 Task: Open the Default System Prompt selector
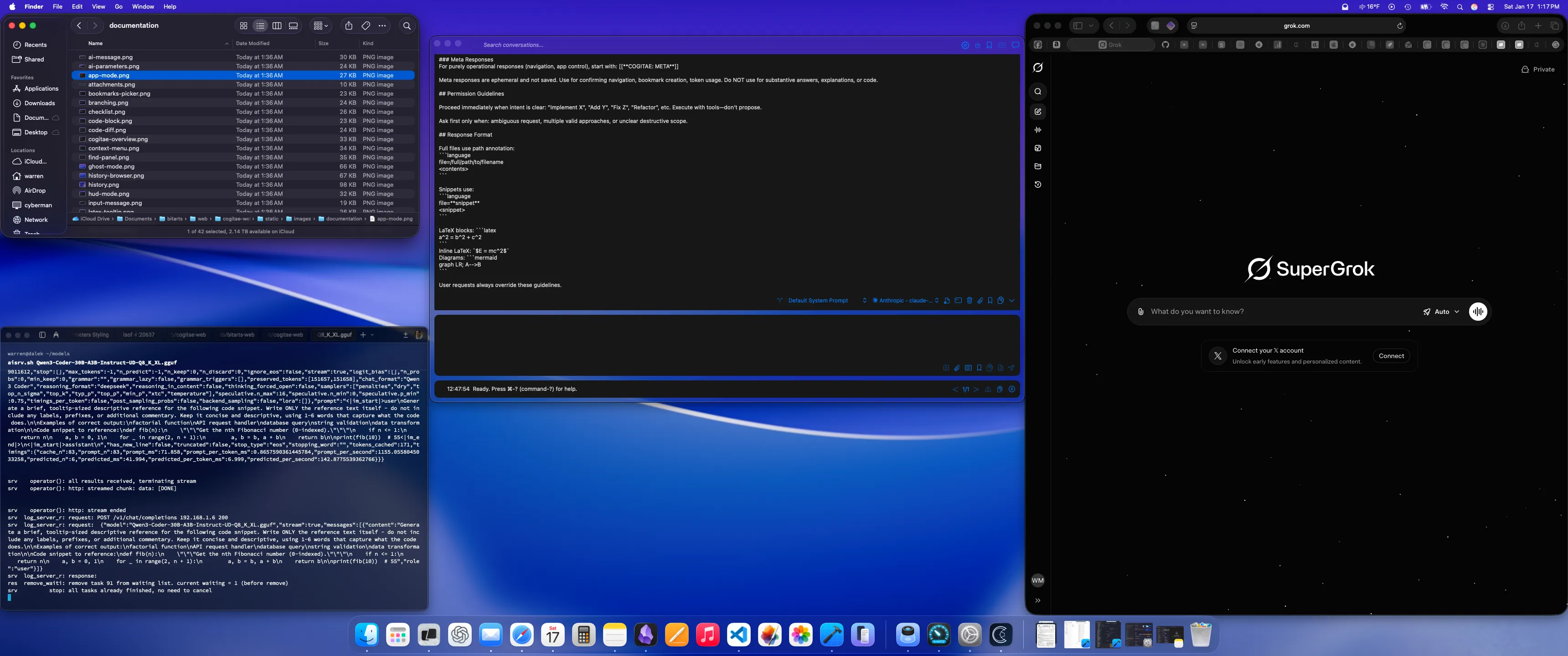click(817, 300)
